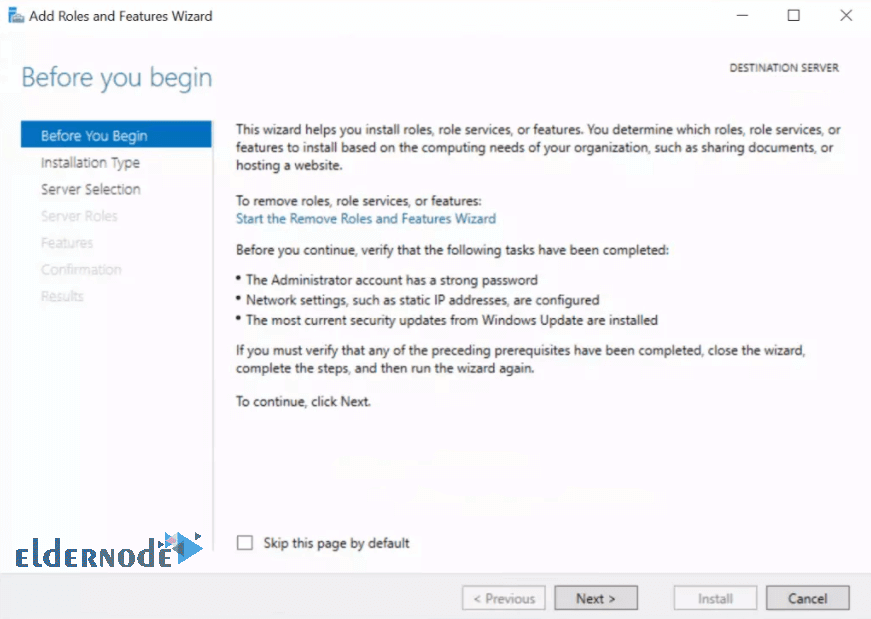Click the Previous button

[x=503, y=598]
